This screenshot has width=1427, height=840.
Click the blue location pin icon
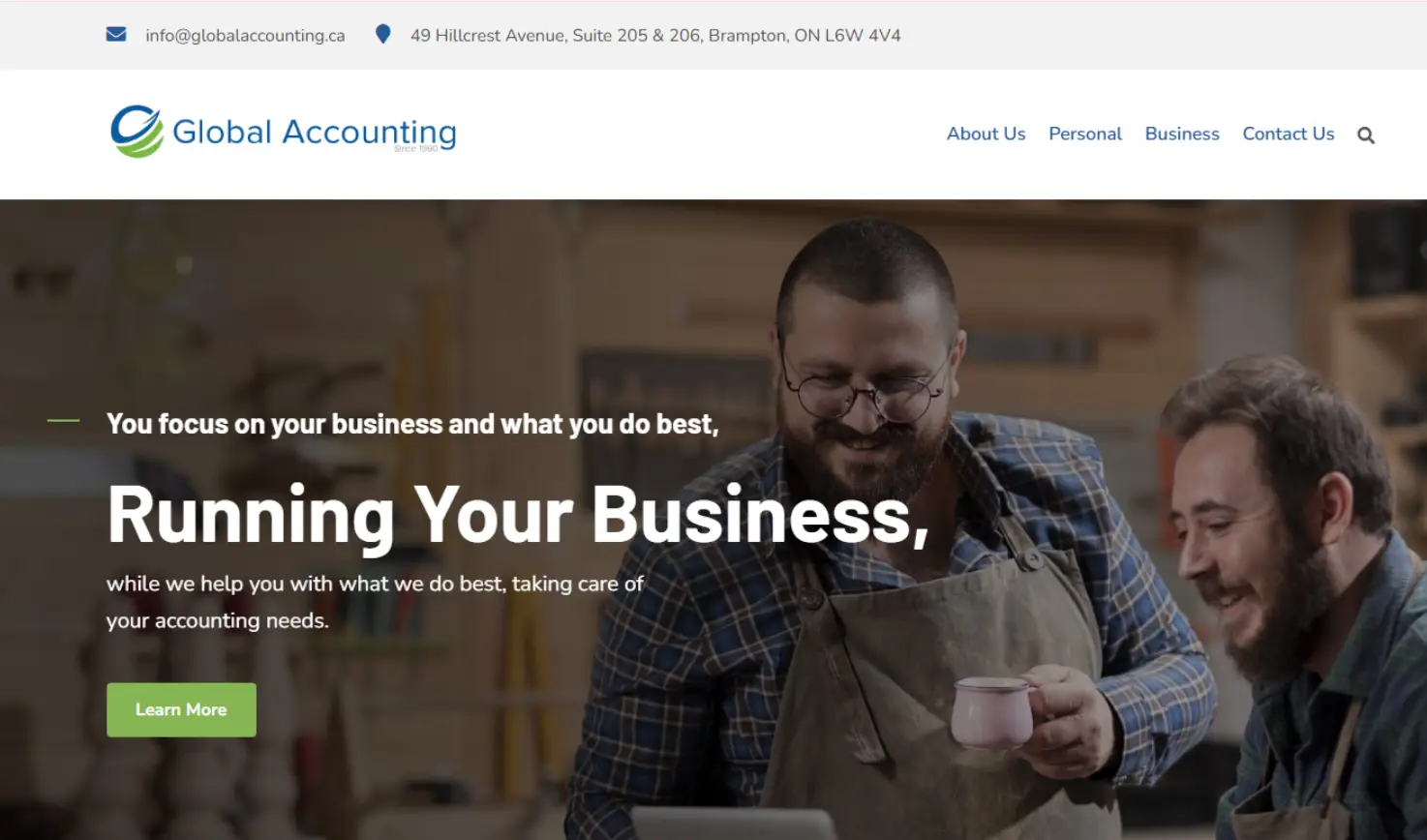pyautogui.click(x=382, y=34)
